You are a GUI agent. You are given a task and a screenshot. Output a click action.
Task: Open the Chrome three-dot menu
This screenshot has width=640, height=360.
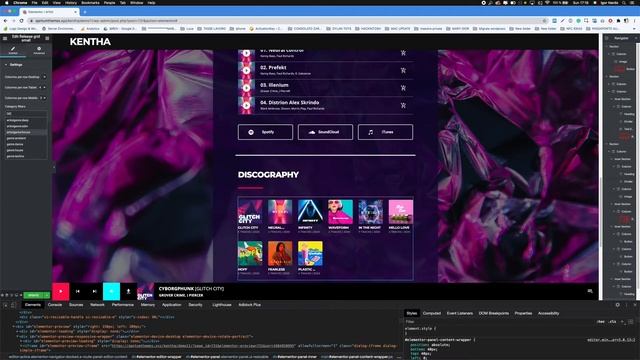pos(635,21)
